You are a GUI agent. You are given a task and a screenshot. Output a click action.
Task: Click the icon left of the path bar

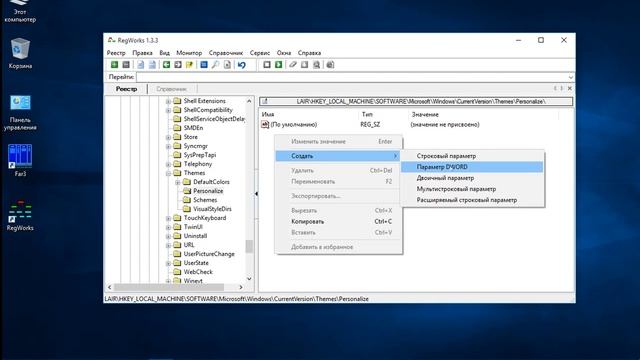point(264,101)
